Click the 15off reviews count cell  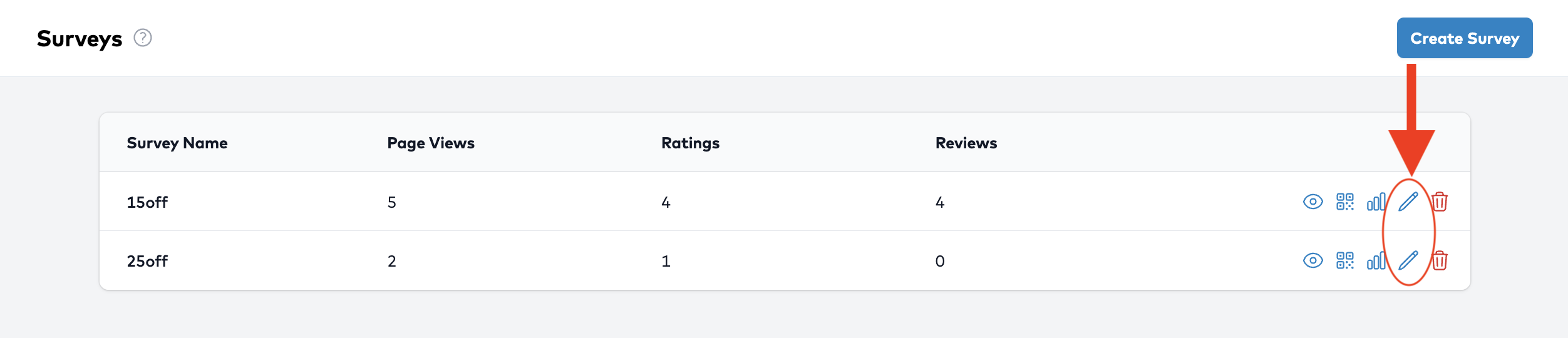tap(939, 202)
